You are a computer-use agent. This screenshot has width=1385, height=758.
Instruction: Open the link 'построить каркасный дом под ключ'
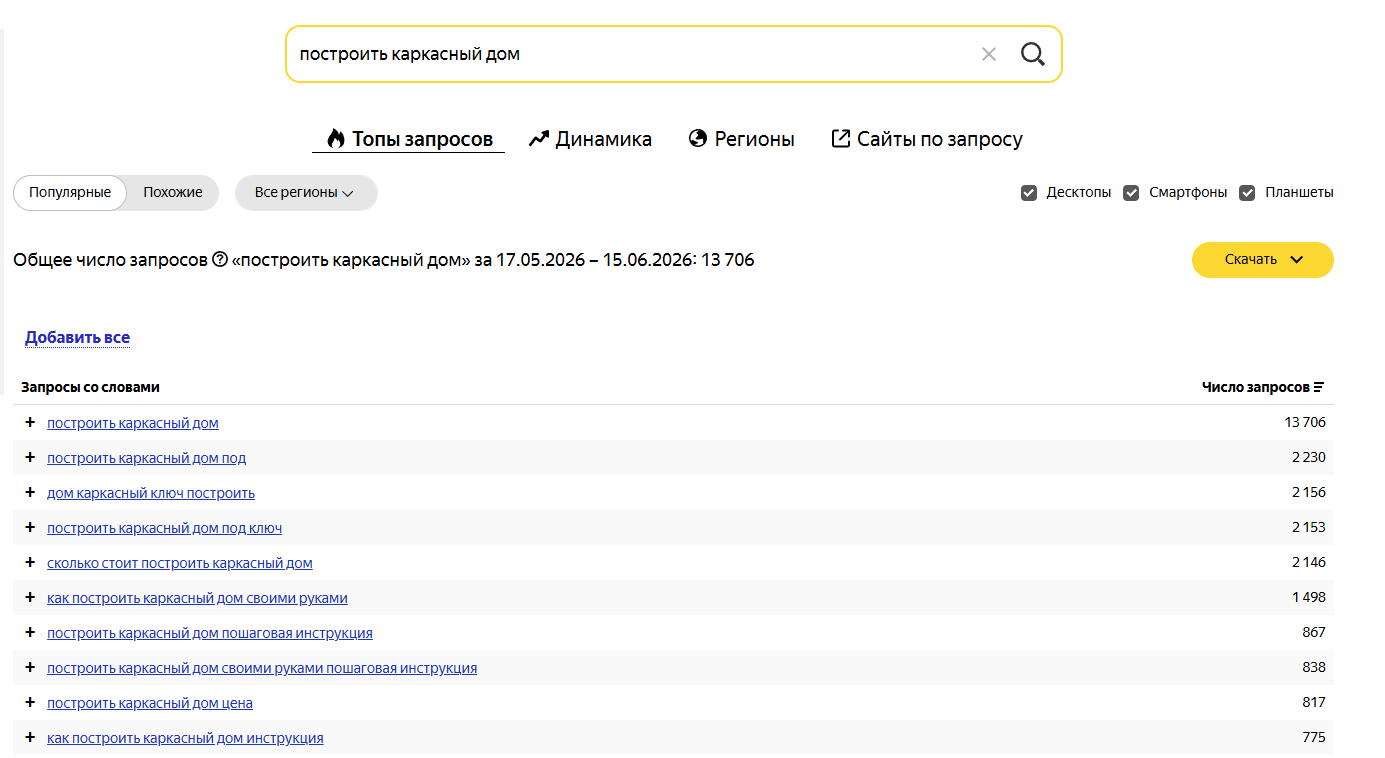[164, 528]
